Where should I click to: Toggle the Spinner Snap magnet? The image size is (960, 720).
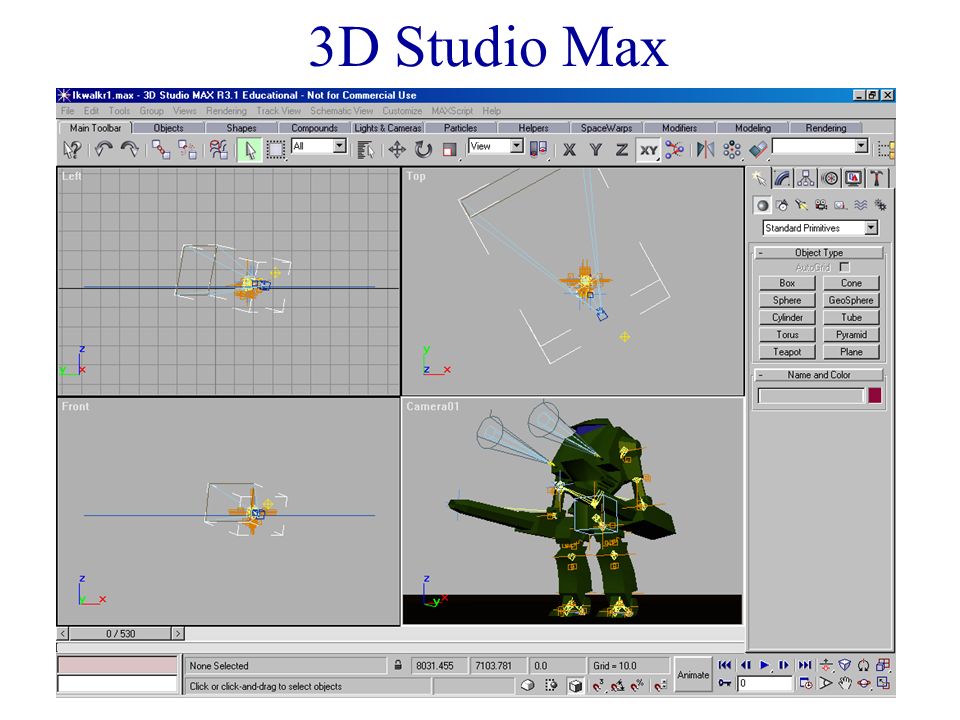659,686
